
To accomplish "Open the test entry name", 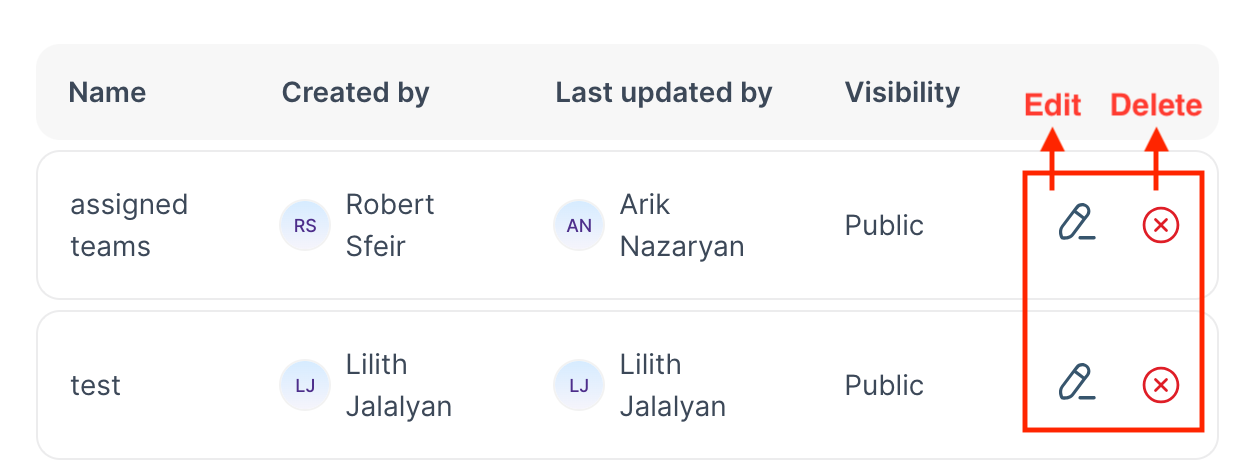I will tap(96, 385).
